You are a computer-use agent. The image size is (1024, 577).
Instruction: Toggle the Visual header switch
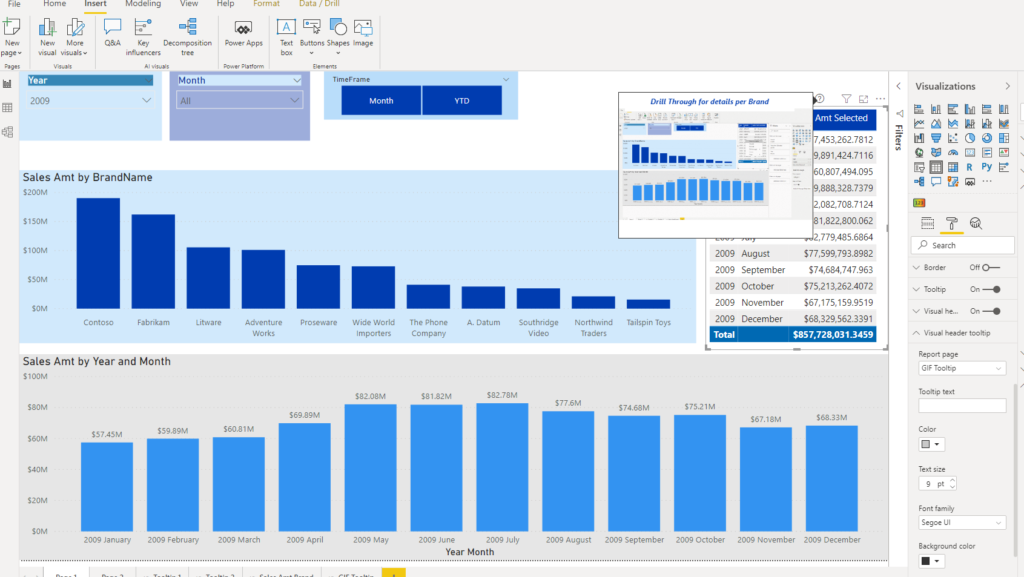click(x=992, y=311)
